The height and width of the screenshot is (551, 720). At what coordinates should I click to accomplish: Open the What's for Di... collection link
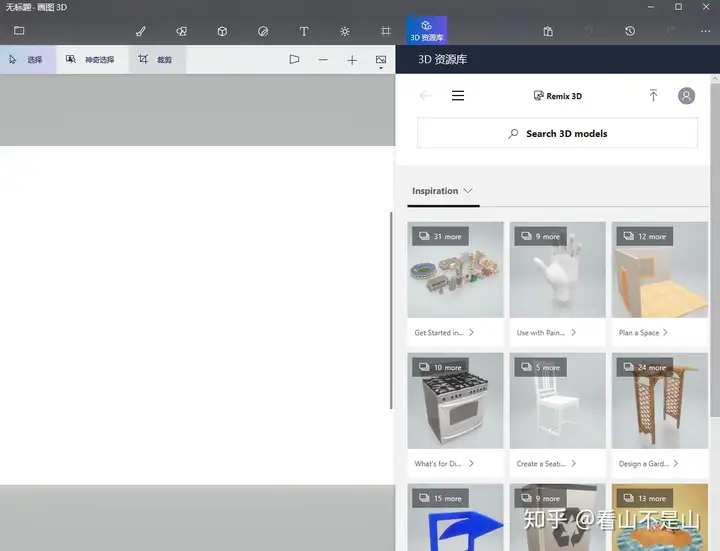pos(444,464)
